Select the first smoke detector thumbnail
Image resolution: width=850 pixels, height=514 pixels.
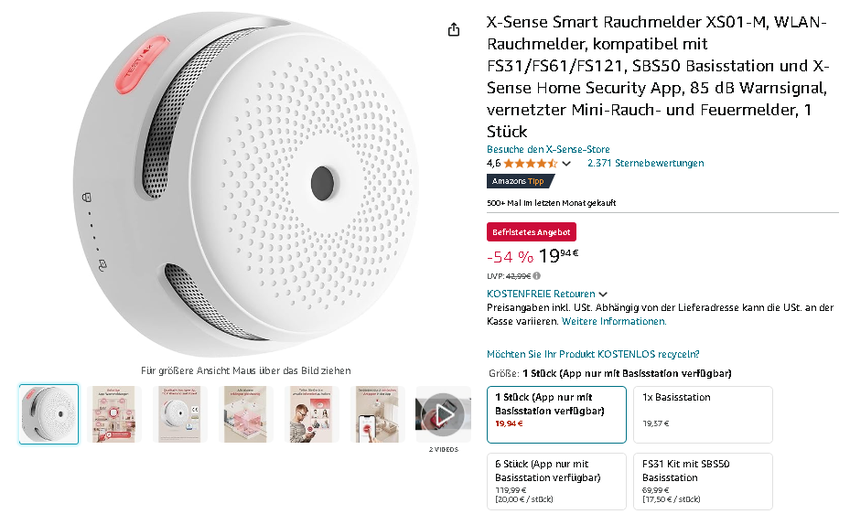tap(48, 414)
